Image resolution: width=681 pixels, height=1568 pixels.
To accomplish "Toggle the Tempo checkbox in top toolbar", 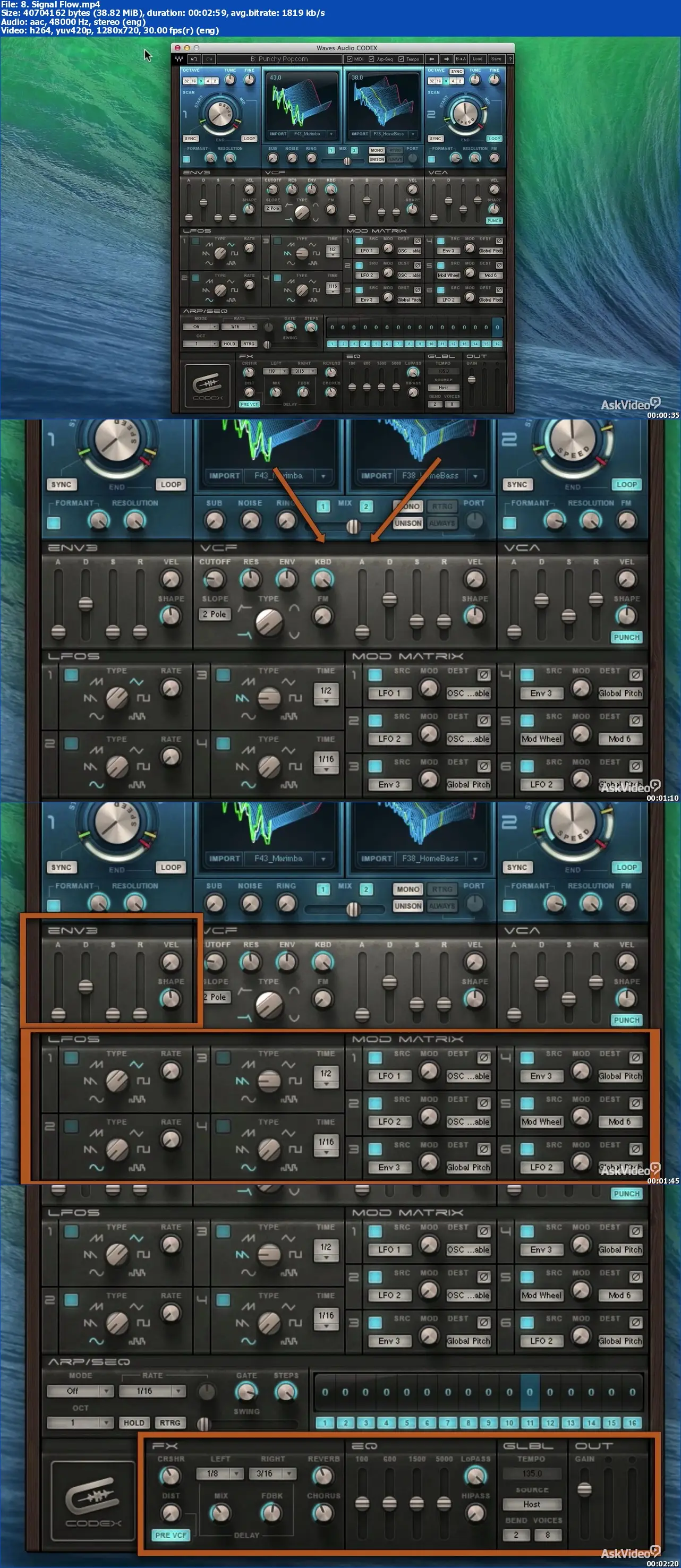I will (401, 59).
